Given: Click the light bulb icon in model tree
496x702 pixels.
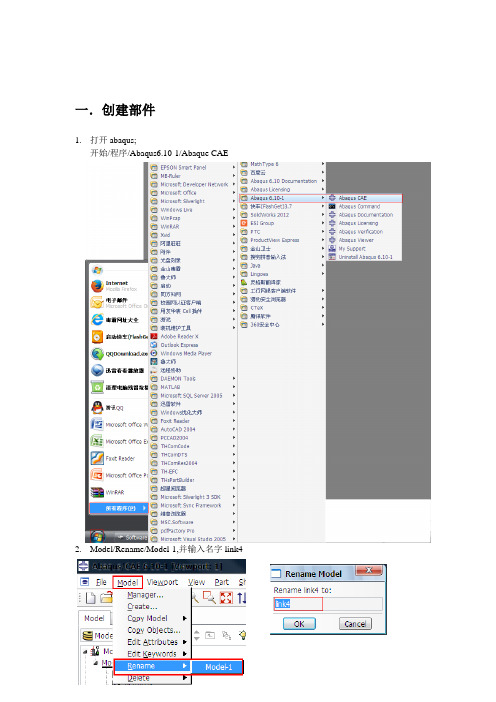Looking at the screenshot, I should point(243,635).
